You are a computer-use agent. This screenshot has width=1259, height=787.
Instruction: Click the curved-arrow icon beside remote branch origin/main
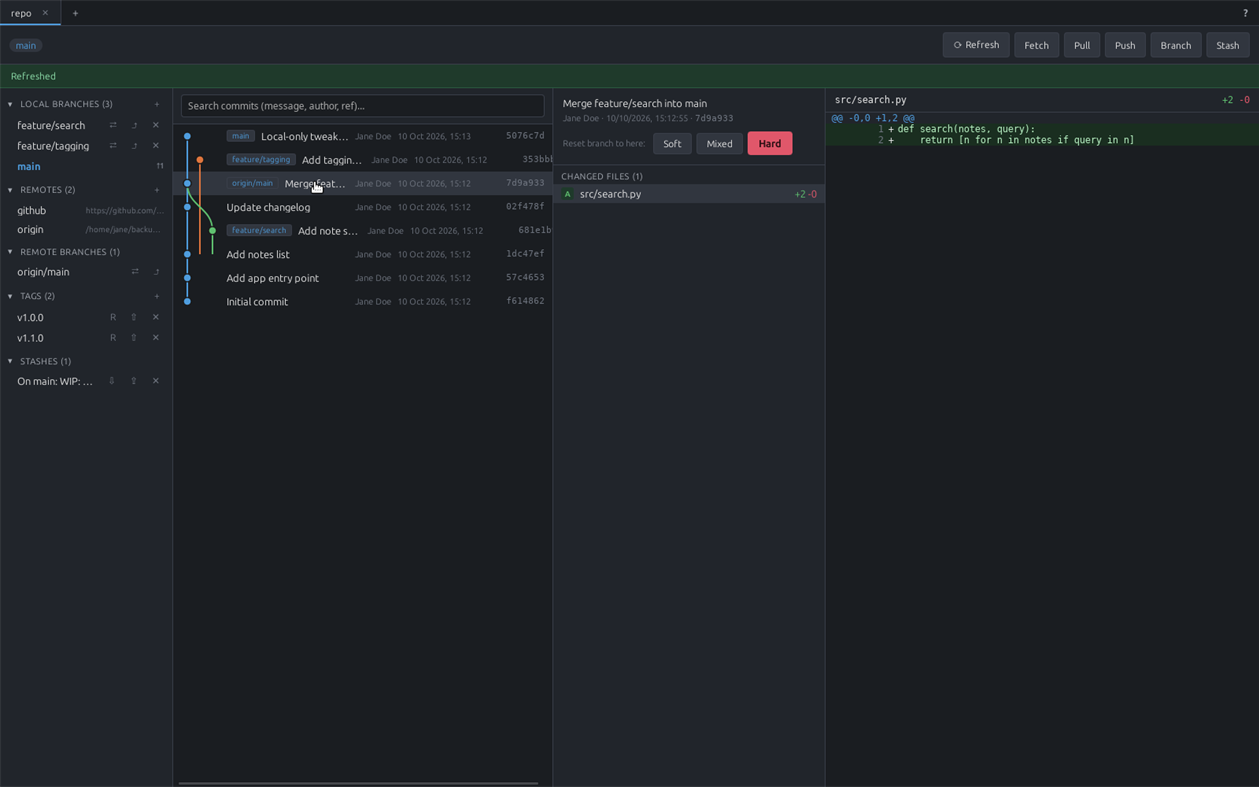(156, 272)
